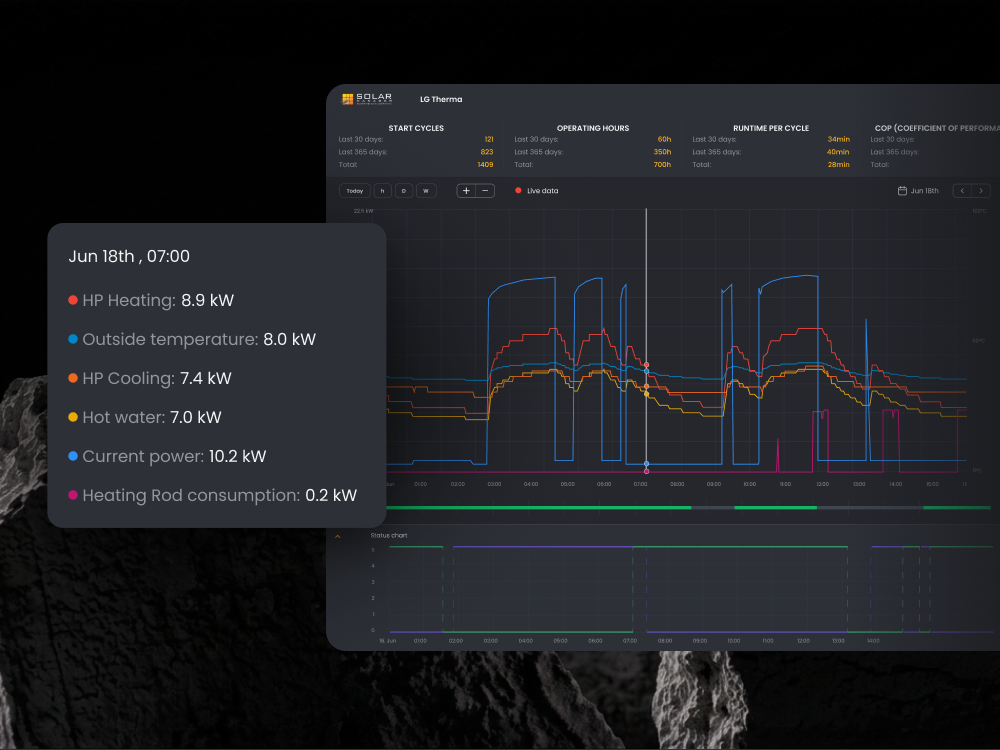Click HP Cooling 7.4 kW entry
The height and width of the screenshot is (750, 1000).
[x=150, y=378]
